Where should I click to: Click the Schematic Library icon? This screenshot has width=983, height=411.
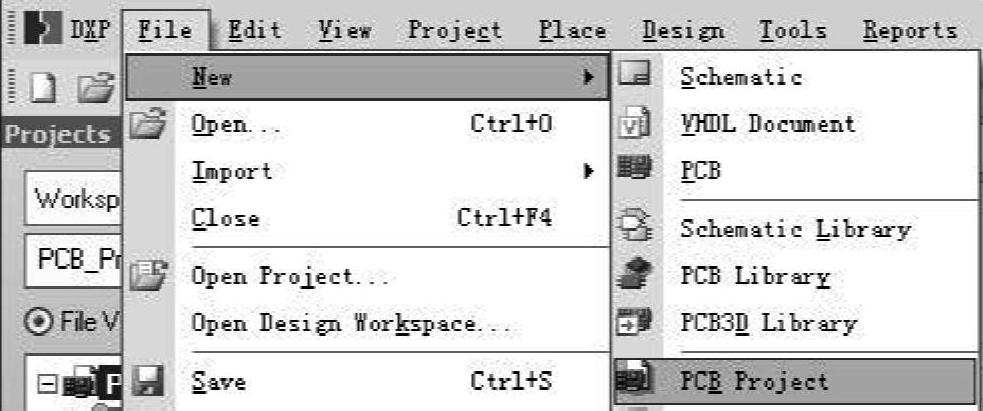[636, 227]
